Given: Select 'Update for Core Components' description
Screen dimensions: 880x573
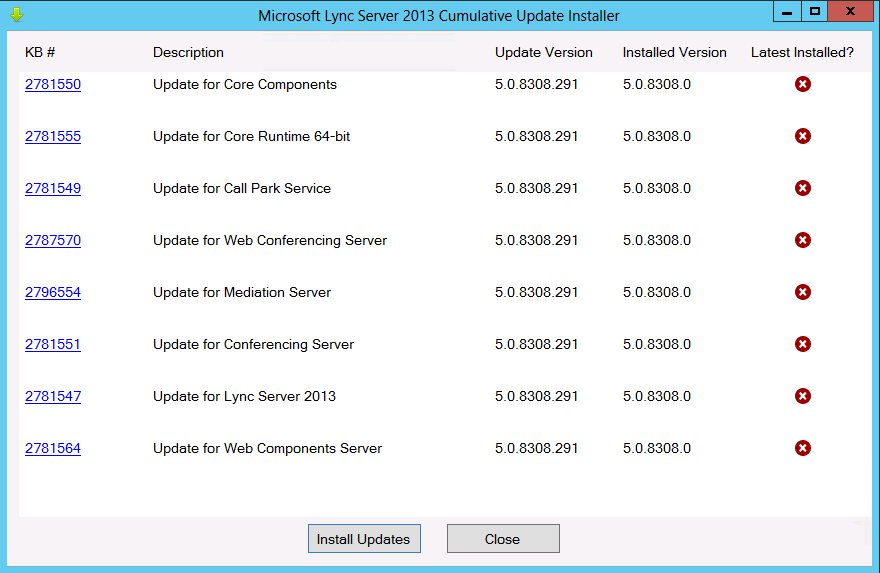Looking at the screenshot, I should coord(245,85).
